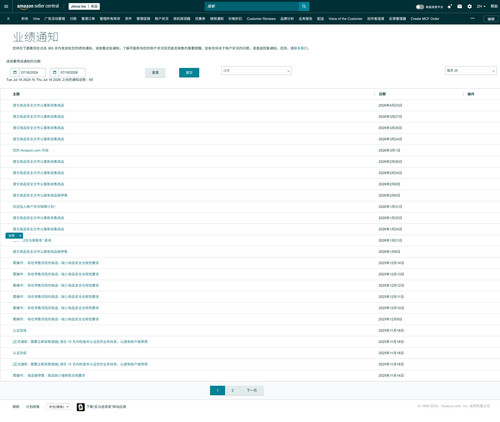Click the Help item in the header
Image resolution: width=500 pixels, height=422 pixels.
(x=494, y=6)
